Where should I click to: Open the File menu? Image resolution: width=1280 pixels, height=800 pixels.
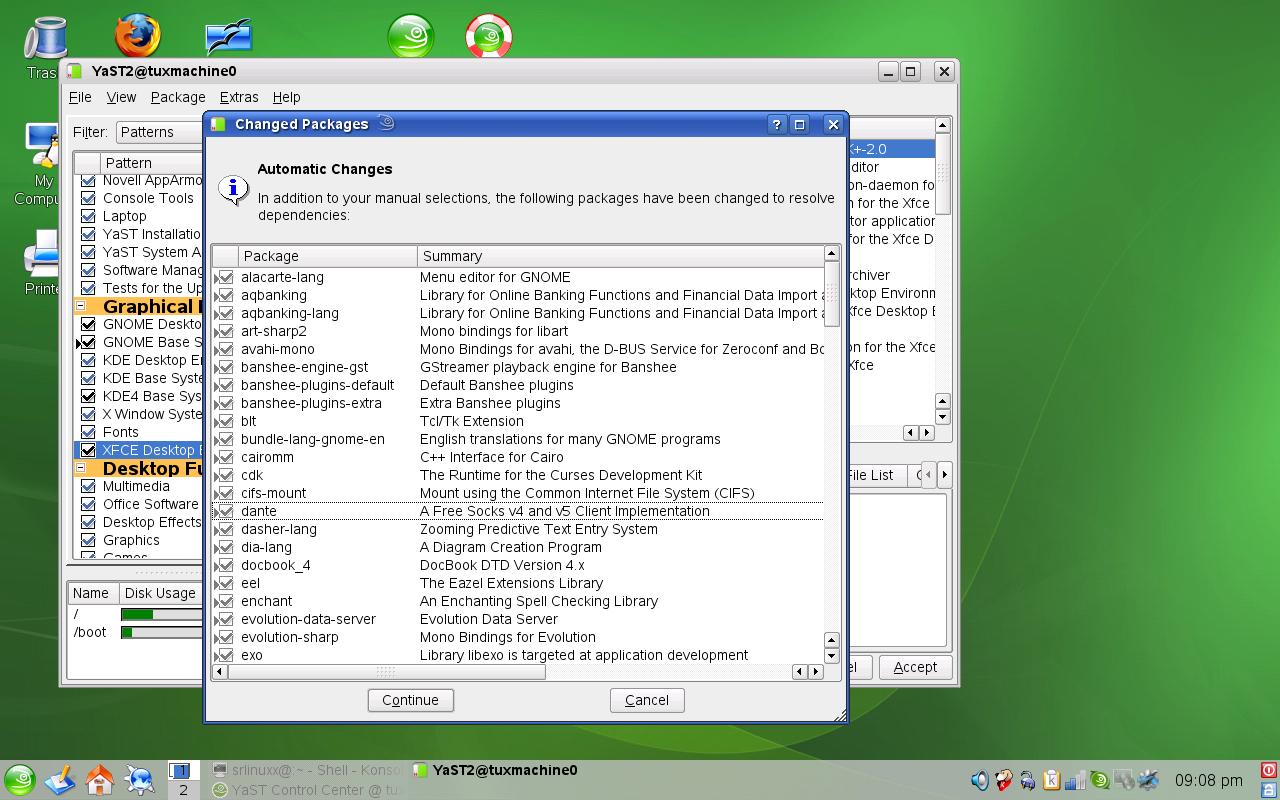(79, 97)
